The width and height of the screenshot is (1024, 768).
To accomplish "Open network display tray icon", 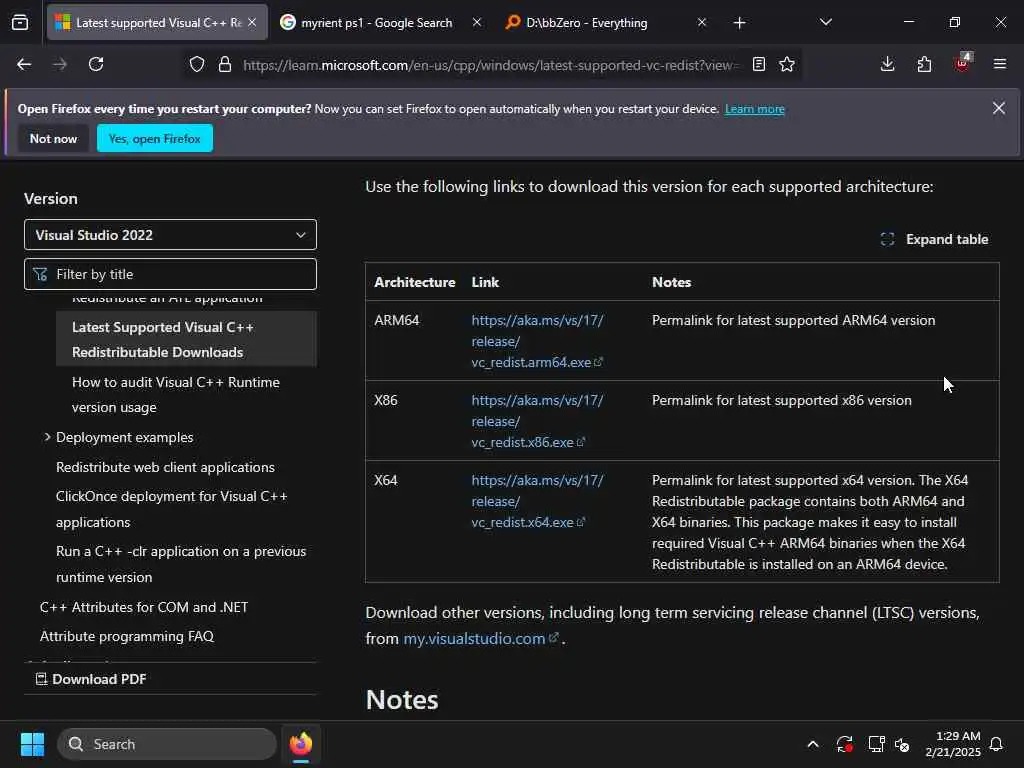I will pos(876,744).
